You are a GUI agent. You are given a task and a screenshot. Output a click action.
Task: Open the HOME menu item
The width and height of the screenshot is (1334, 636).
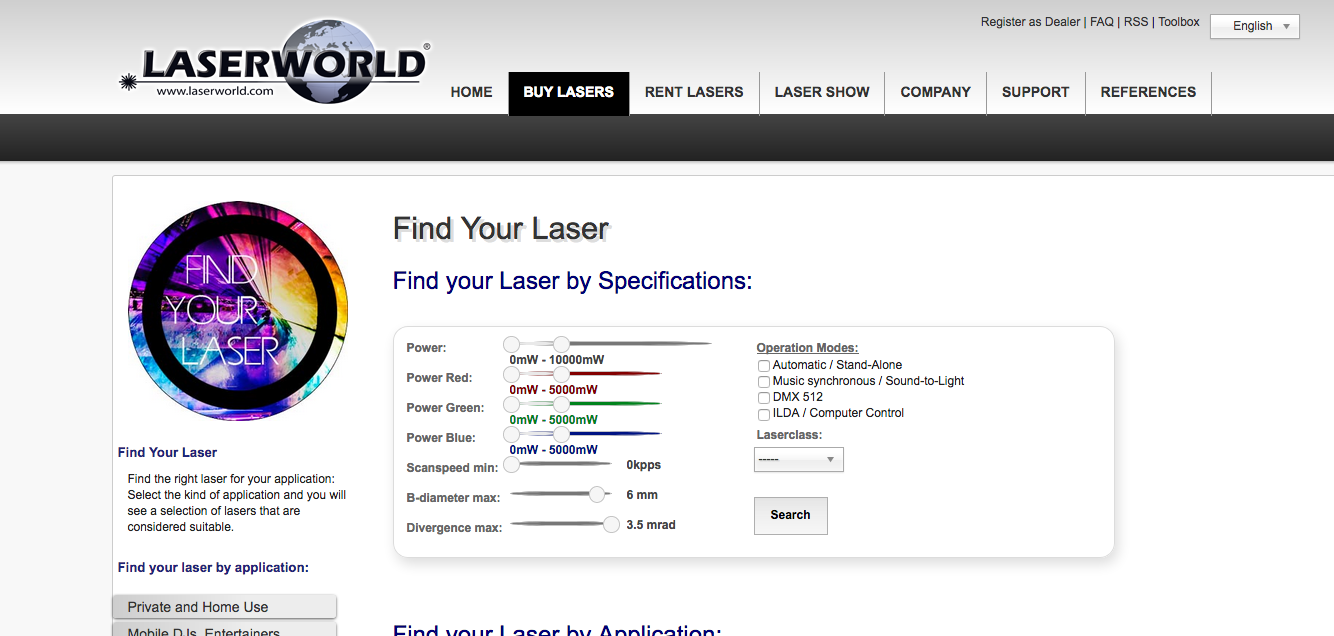471,92
